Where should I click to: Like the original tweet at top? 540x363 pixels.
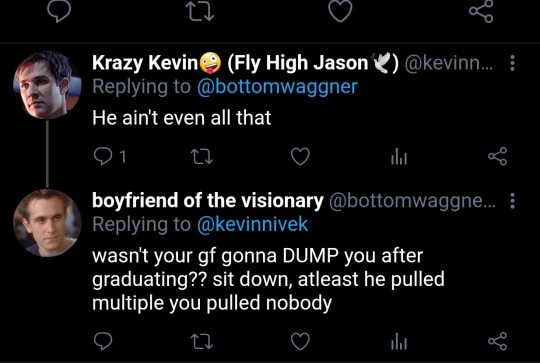coord(340,11)
